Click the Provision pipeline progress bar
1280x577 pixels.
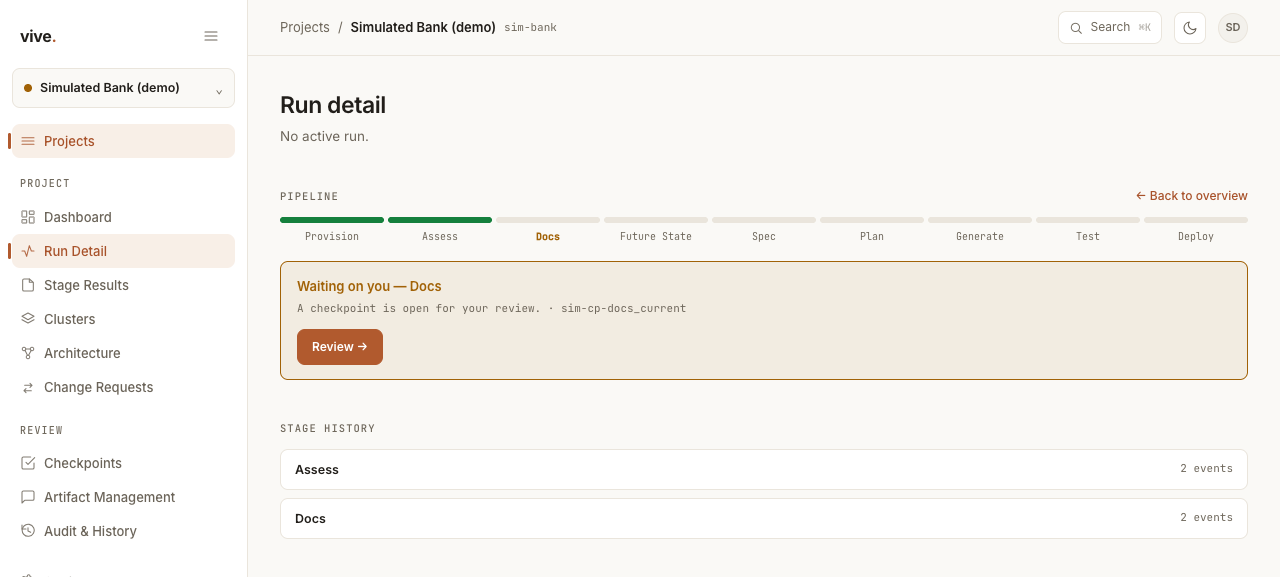click(x=332, y=220)
